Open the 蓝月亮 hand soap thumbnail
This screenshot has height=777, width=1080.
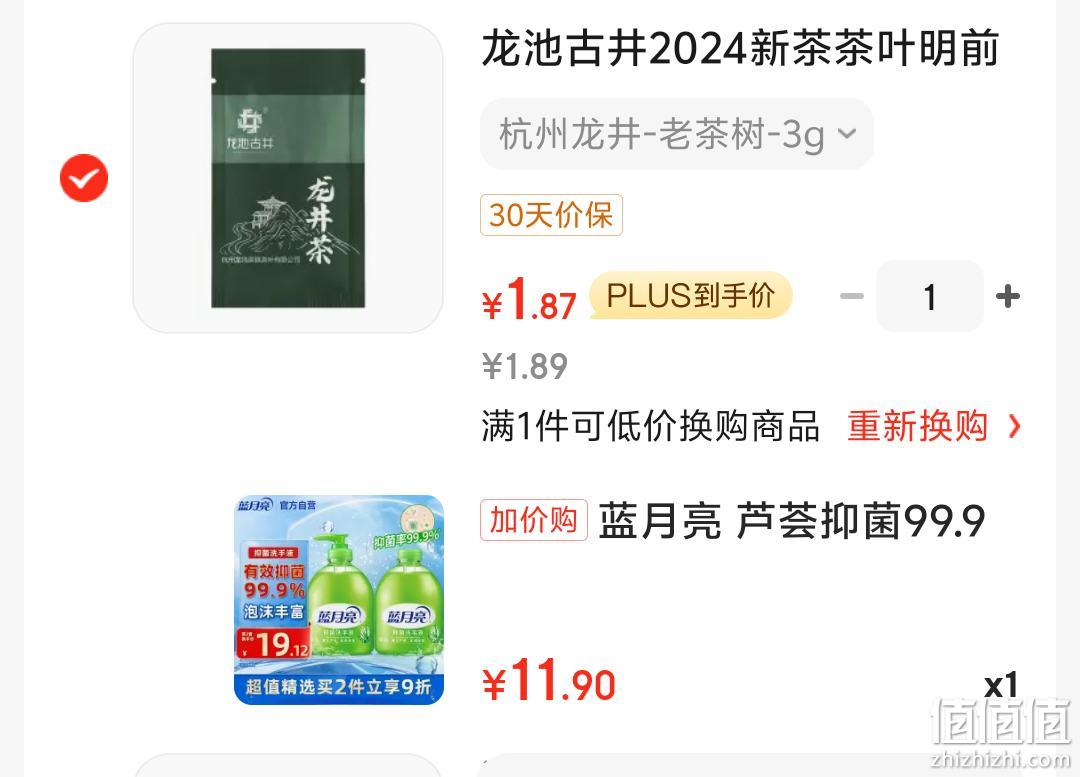[x=339, y=599]
